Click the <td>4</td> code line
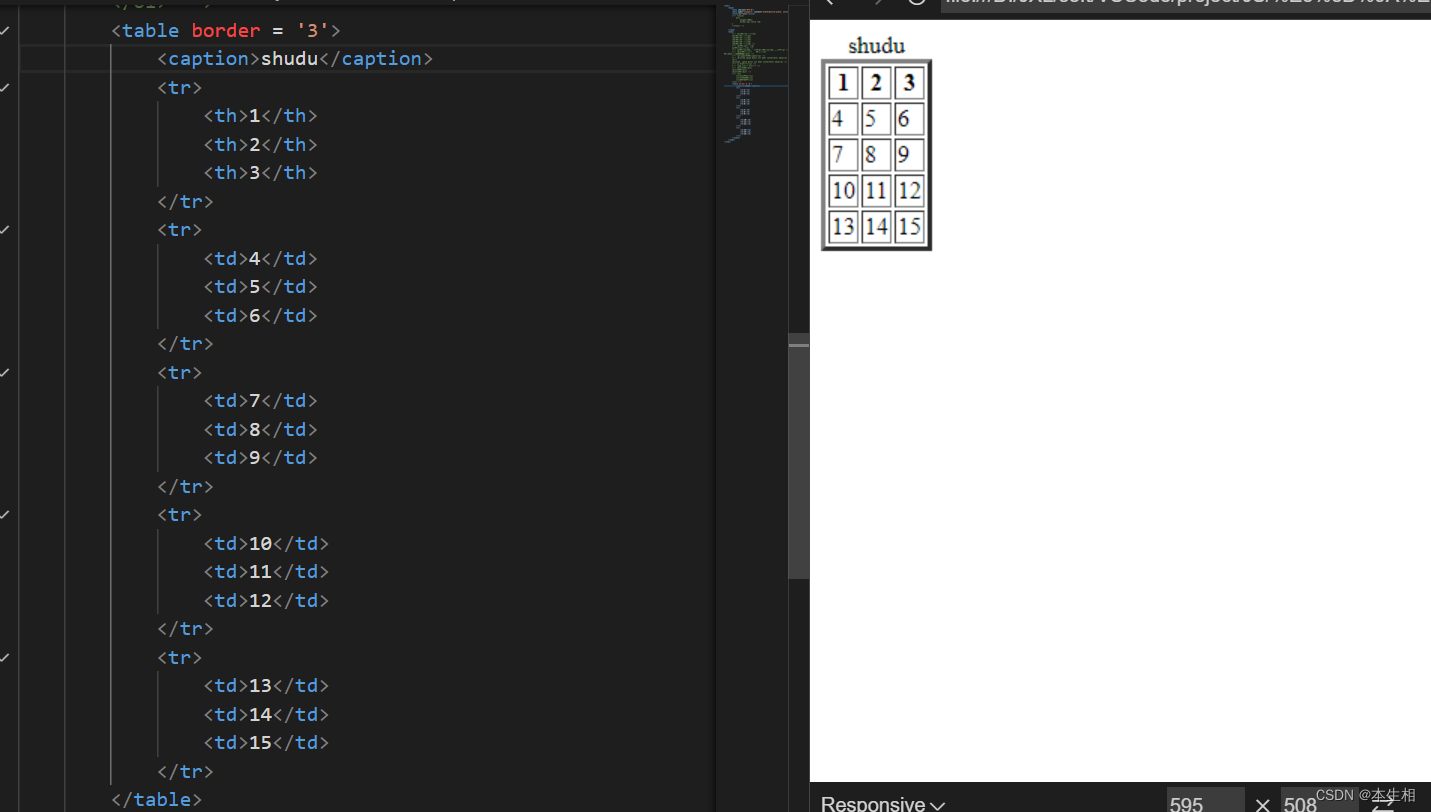 (261, 259)
